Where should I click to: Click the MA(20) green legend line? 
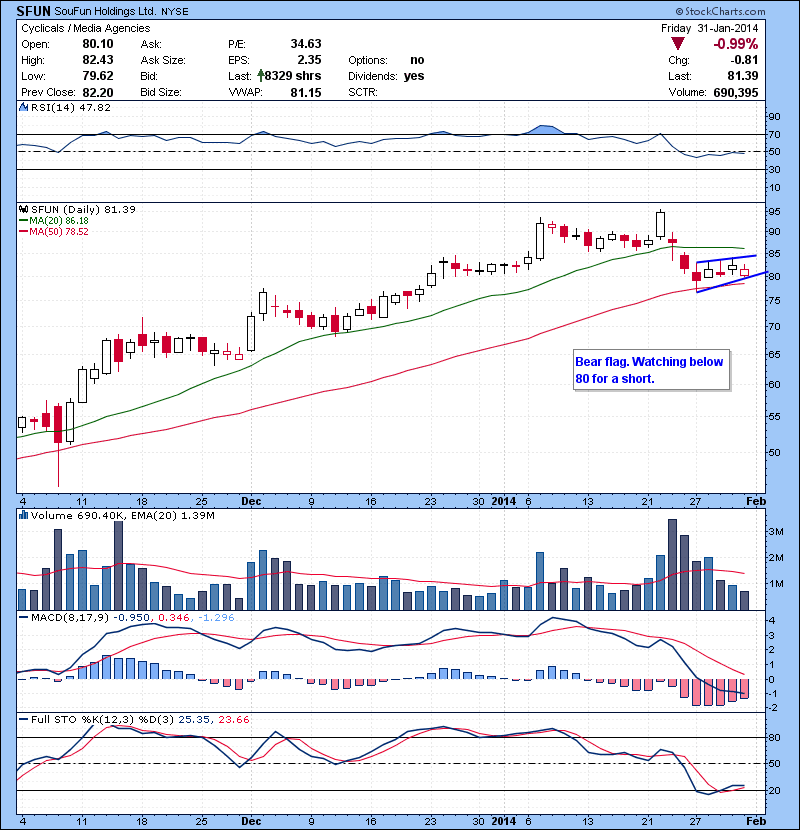[24, 221]
